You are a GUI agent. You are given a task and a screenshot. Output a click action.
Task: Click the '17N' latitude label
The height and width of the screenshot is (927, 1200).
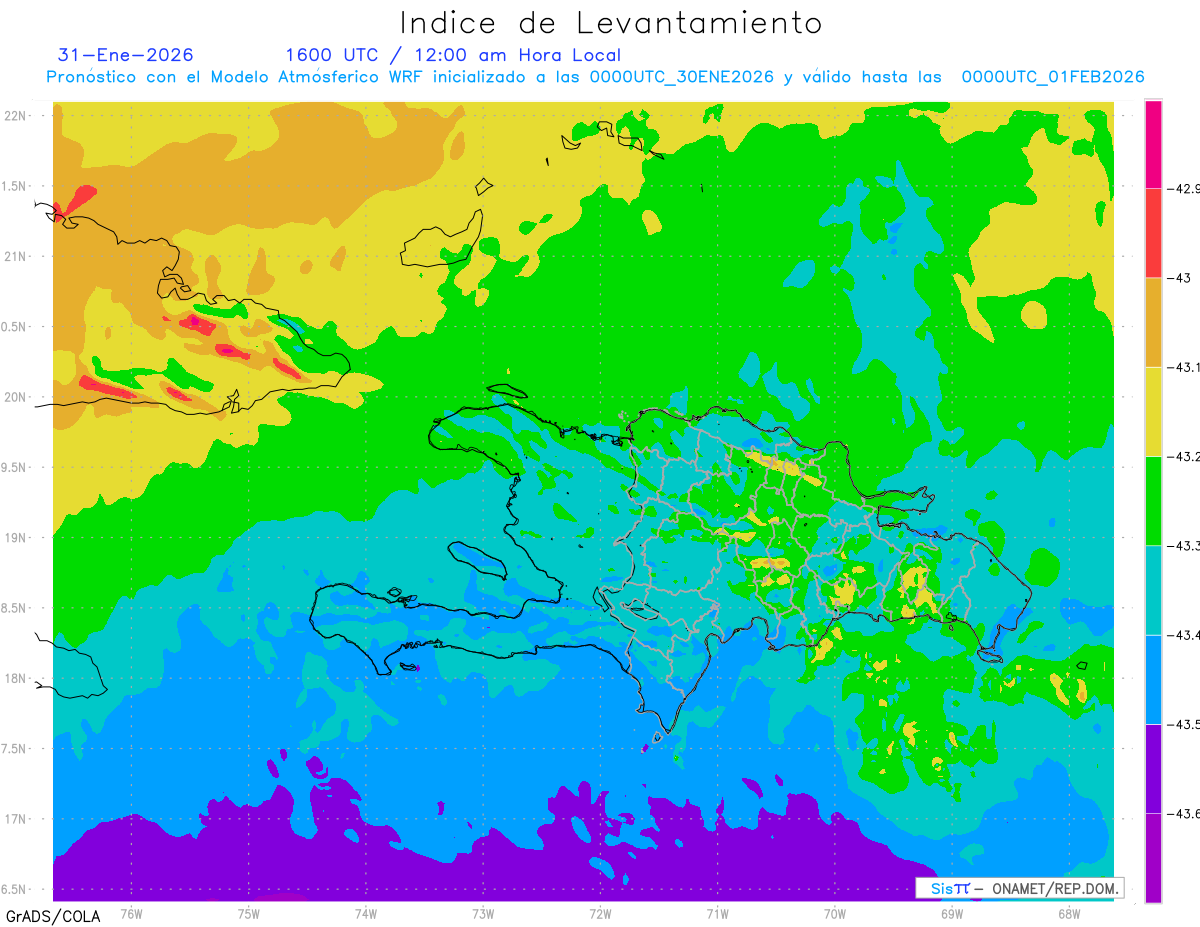click(x=14, y=819)
